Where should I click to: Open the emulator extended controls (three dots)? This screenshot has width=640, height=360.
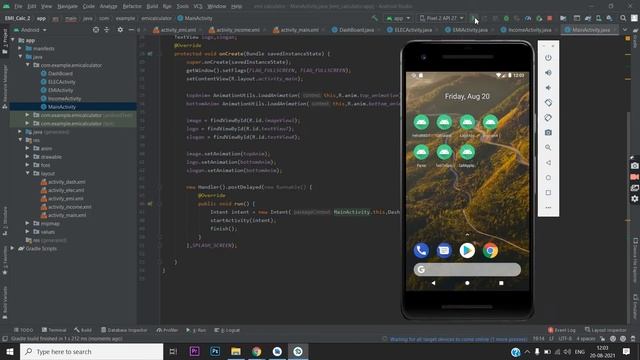point(548,207)
